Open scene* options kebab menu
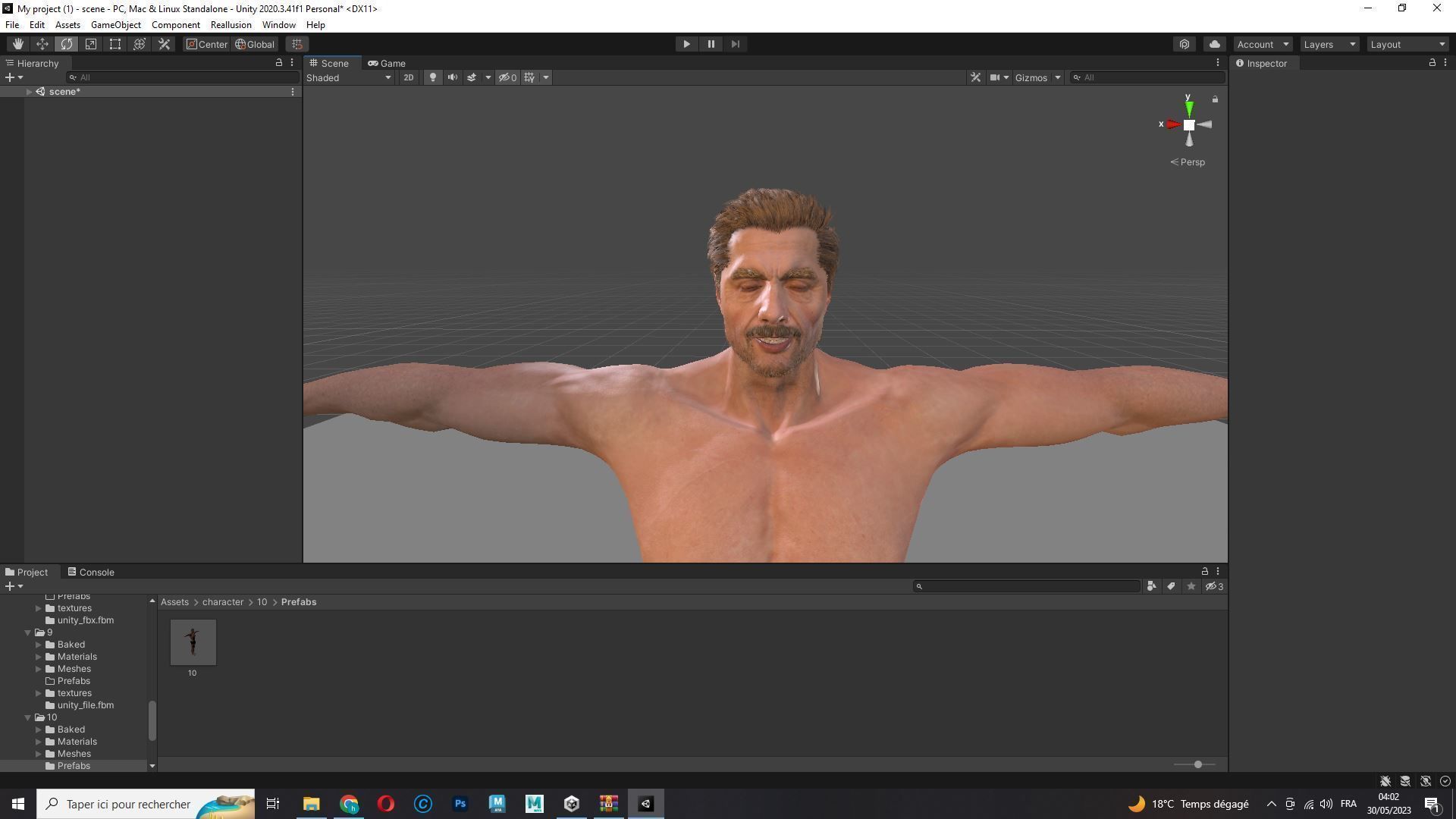 tap(293, 92)
